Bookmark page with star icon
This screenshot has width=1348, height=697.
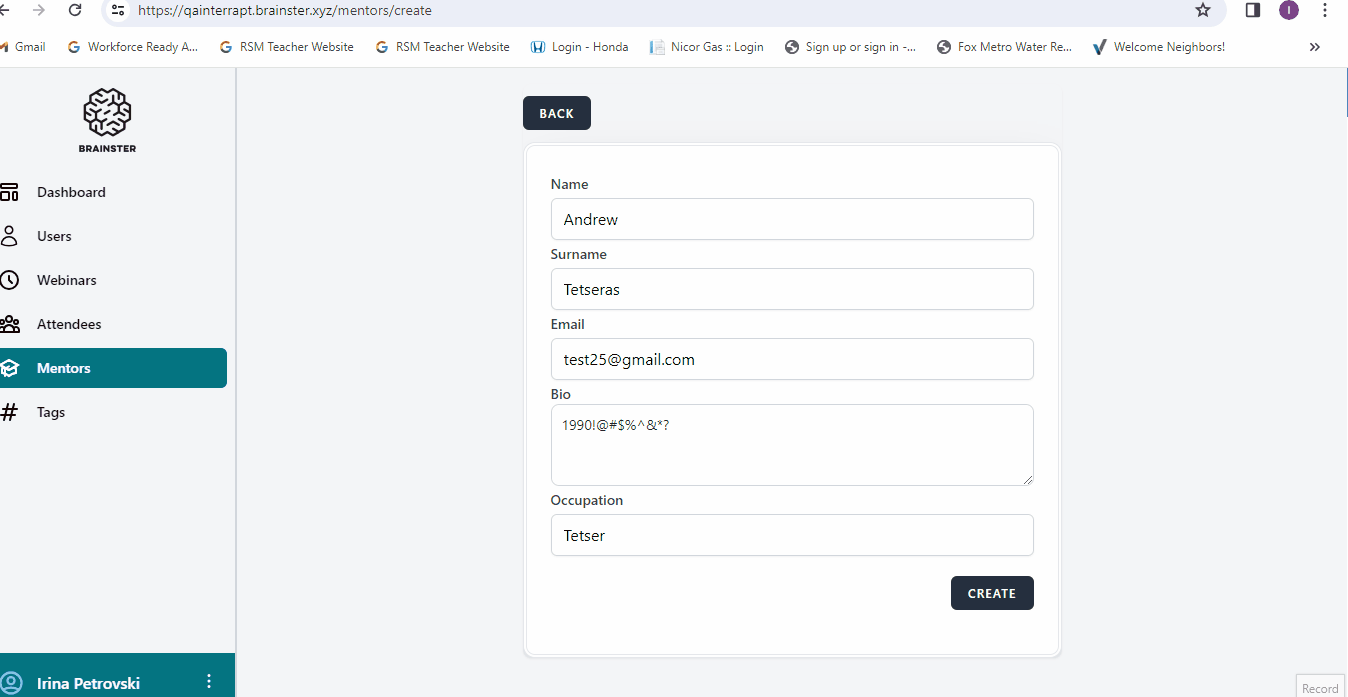click(x=1202, y=10)
